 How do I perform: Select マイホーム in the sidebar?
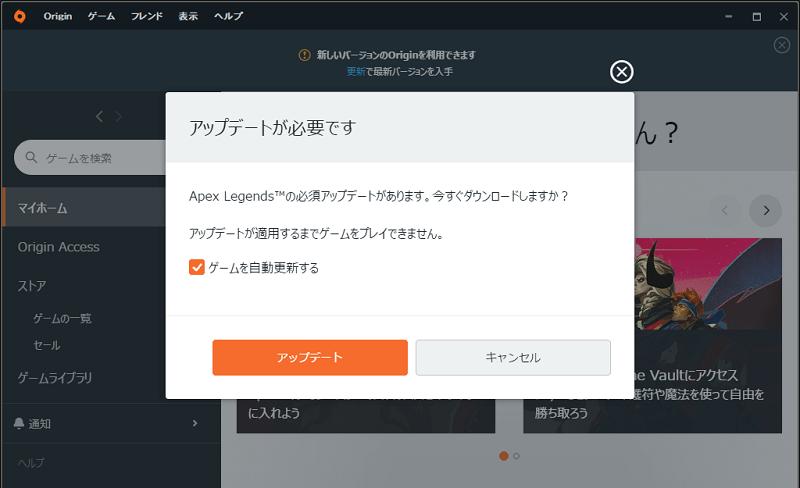click(x=84, y=207)
